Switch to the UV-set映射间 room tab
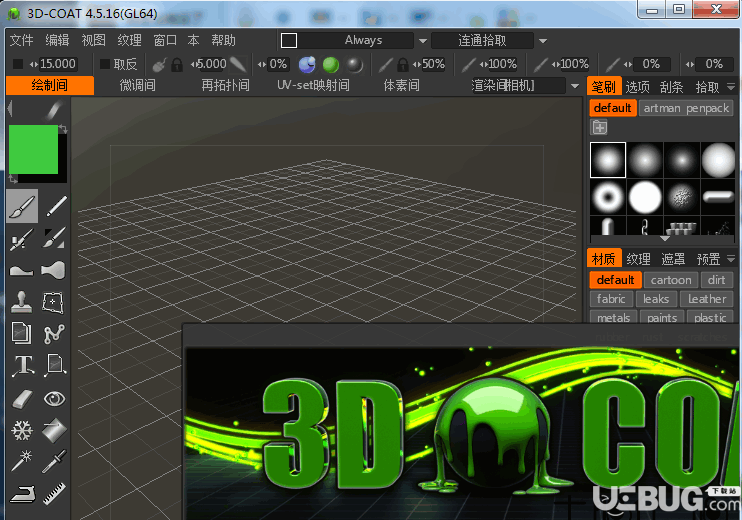This screenshot has height=520, width=742. (x=313, y=85)
